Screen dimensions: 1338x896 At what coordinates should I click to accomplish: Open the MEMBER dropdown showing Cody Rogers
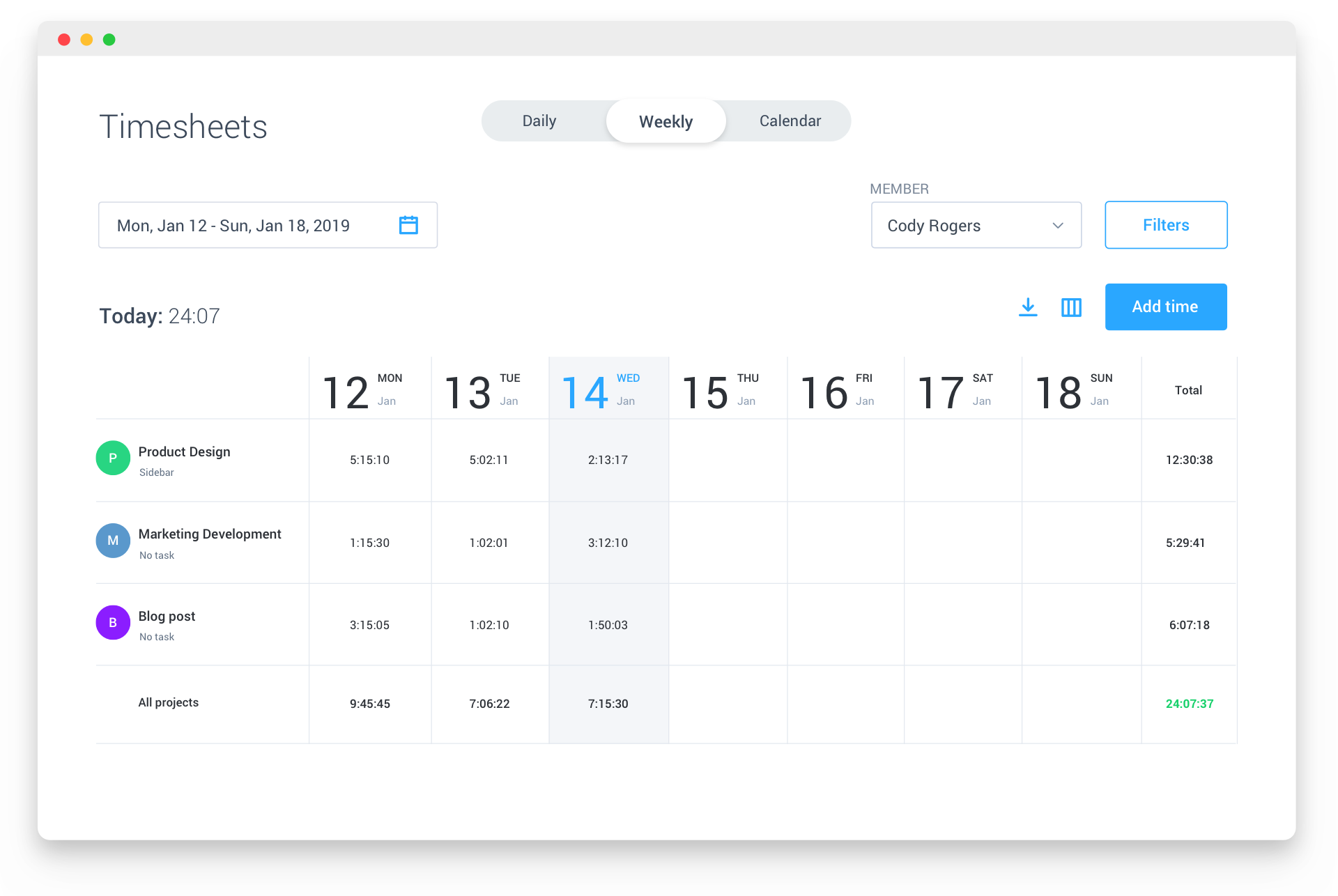coord(976,225)
